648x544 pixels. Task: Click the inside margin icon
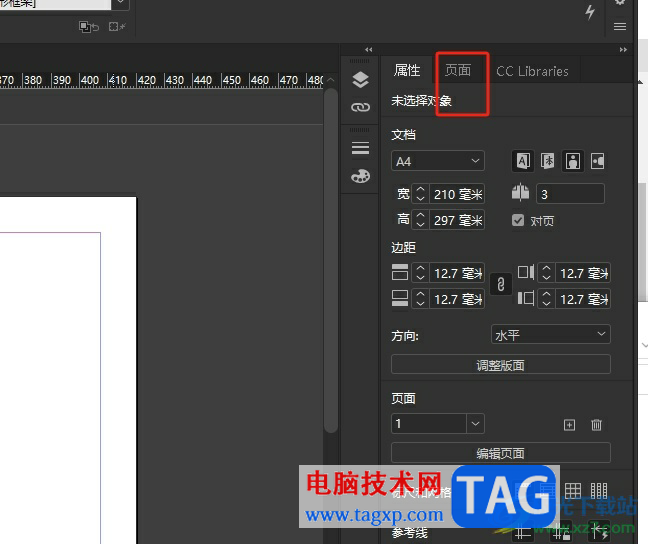526,272
